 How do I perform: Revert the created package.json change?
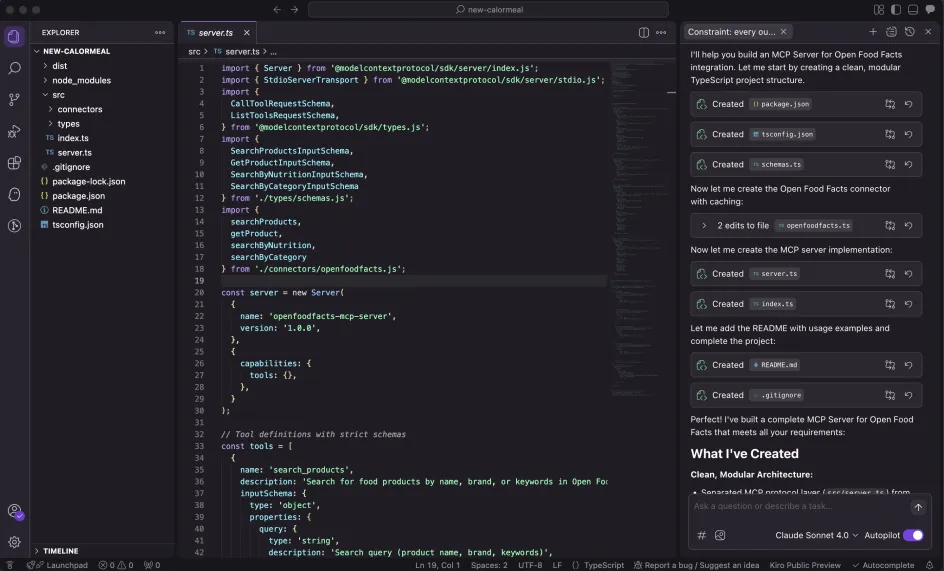click(x=908, y=104)
